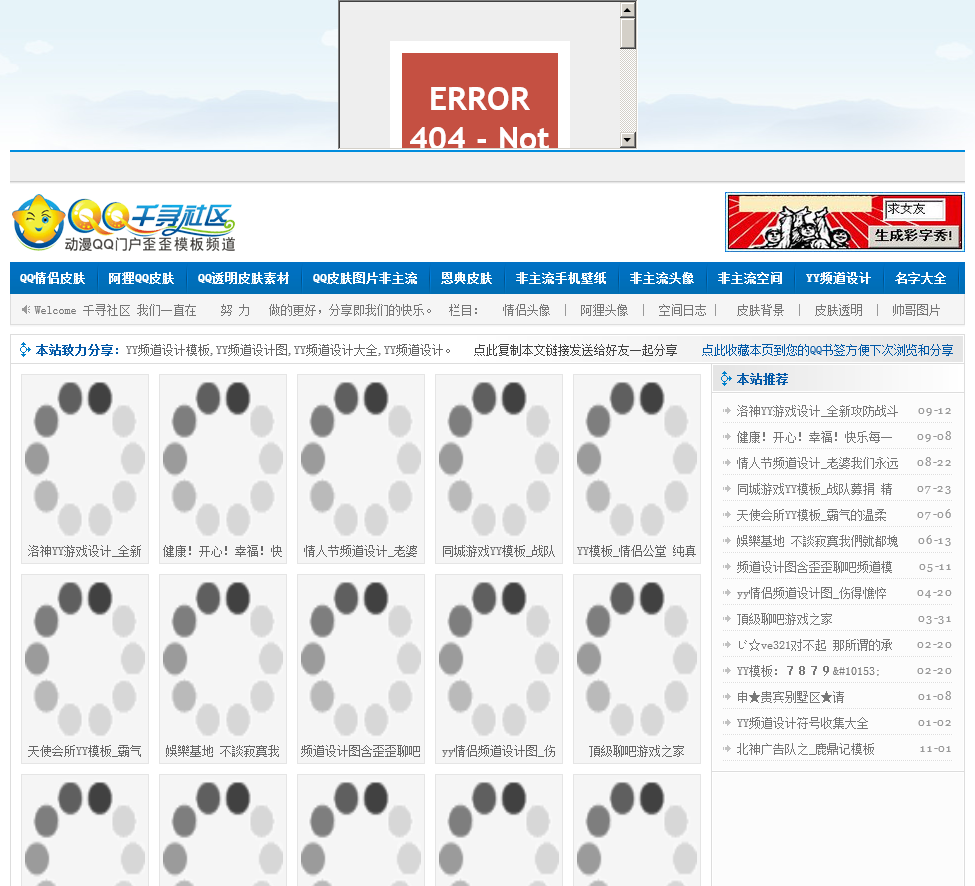Click the arrow bullet before 洛神YY游戏设计_全新攻防战斗

point(726,410)
